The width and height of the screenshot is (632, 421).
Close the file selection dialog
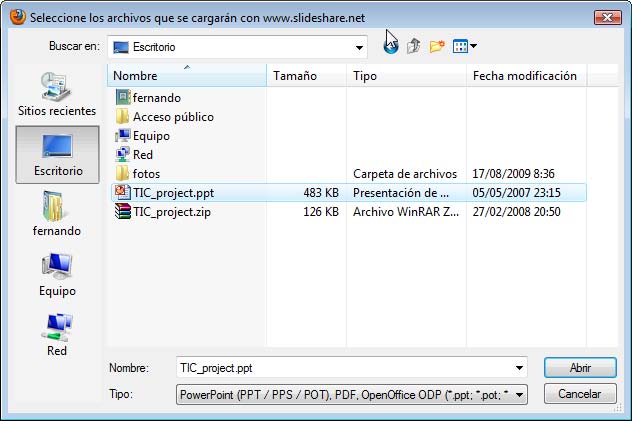[x=607, y=17]
